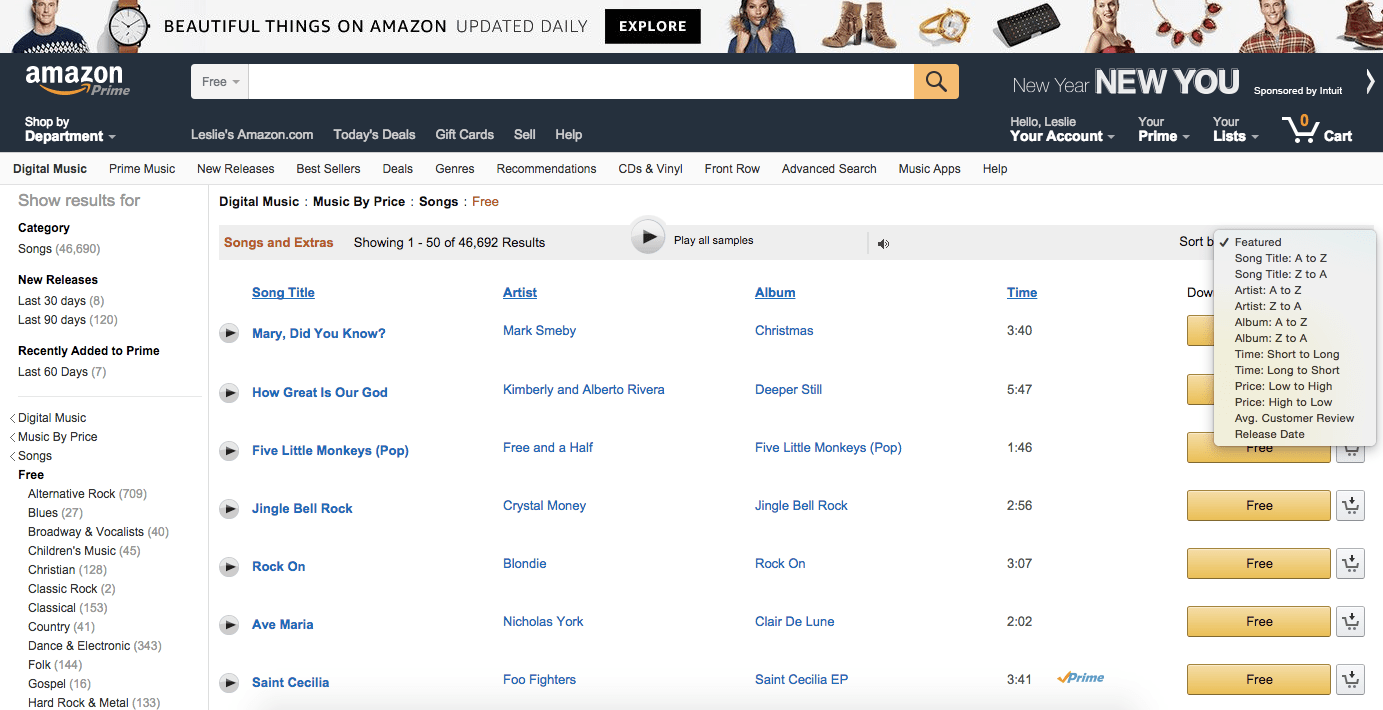Play all samples with the round play button
This screenshot has height=710, width=1383.
649,237
